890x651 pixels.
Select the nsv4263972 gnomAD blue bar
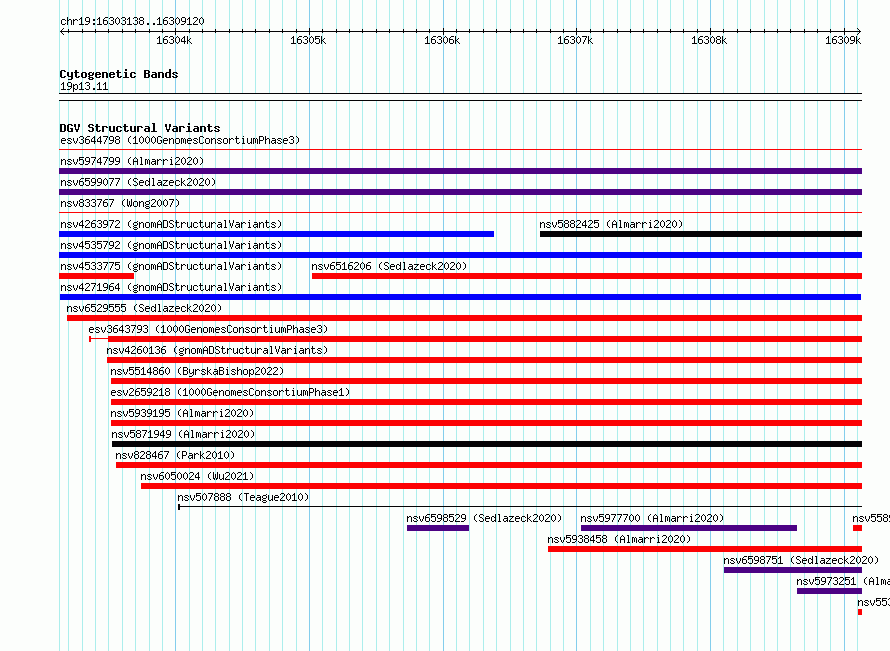pos(276,234)
